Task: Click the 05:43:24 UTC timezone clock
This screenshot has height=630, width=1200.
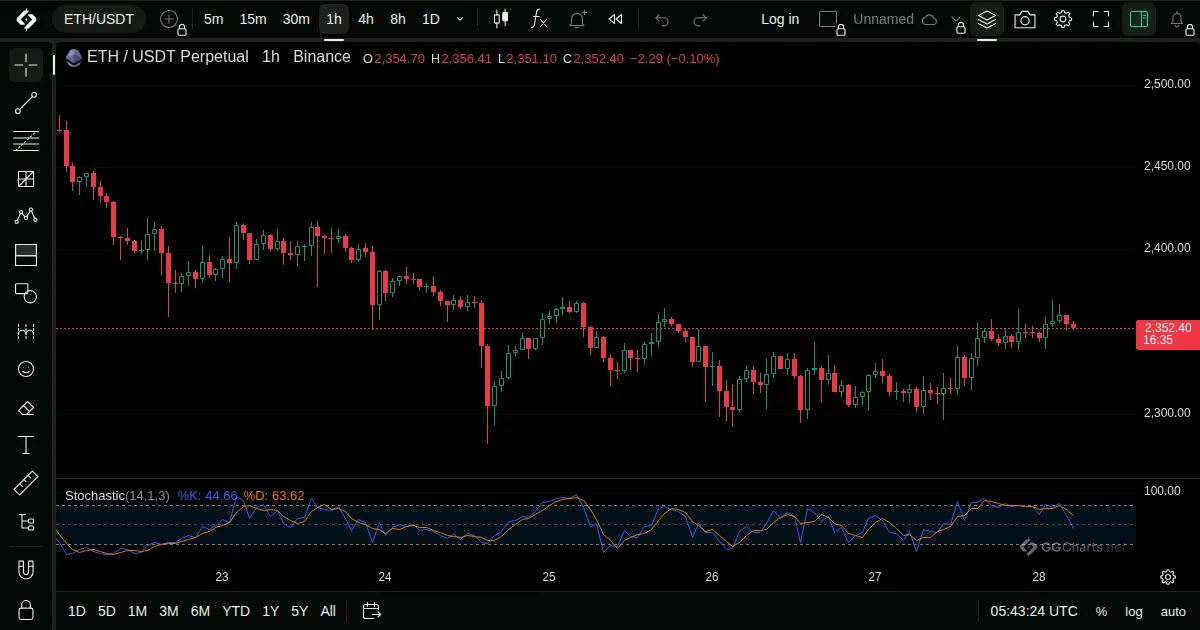Action: point(1034,611)
